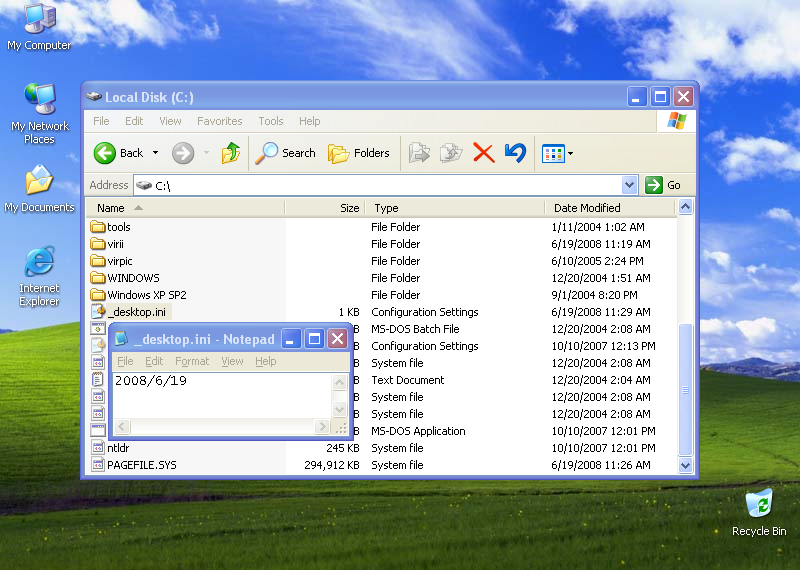Screen dimensions: 800x570
Task: Maximize the Local Disk window
Action: click(x=660, y=97)
